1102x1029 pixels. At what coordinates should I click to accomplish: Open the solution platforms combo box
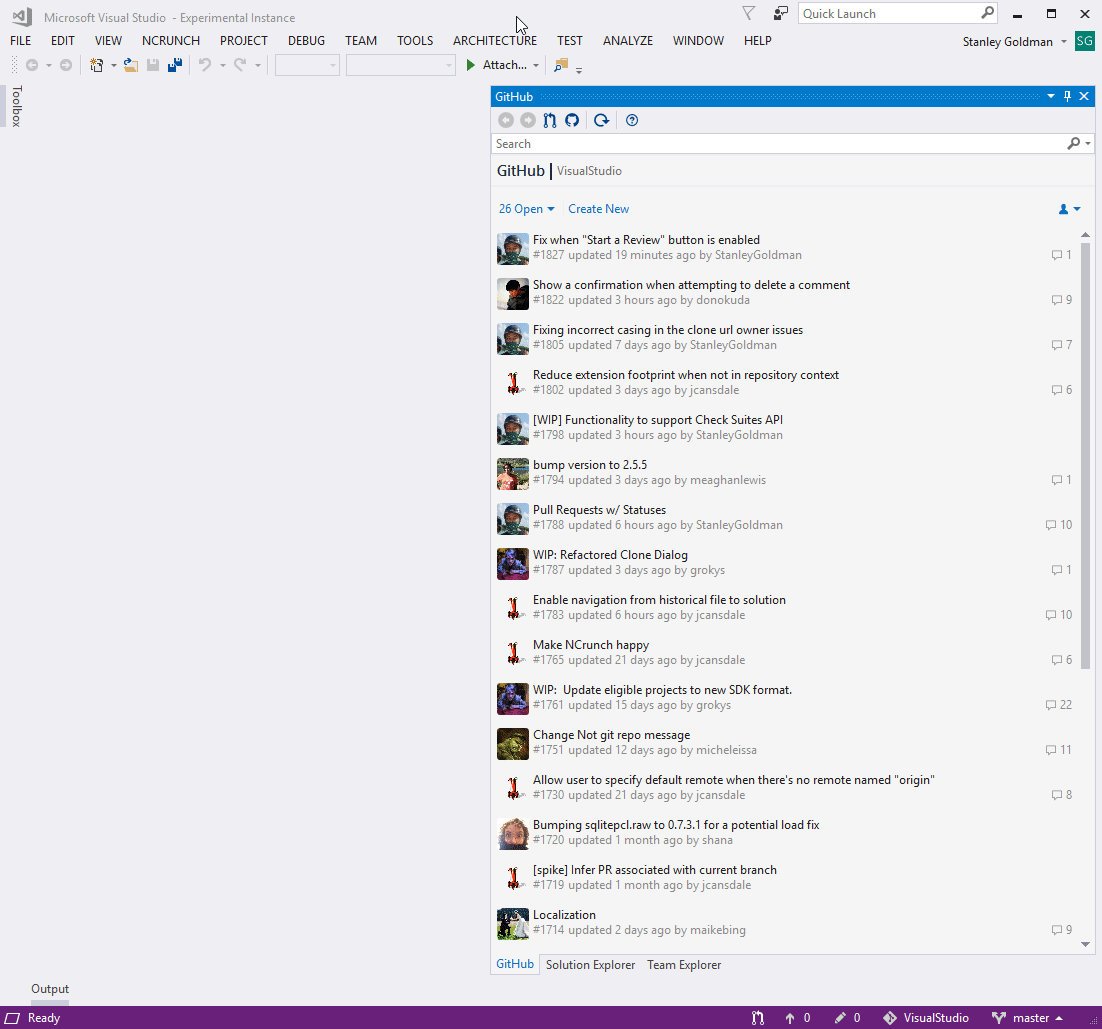pos(401,65)
